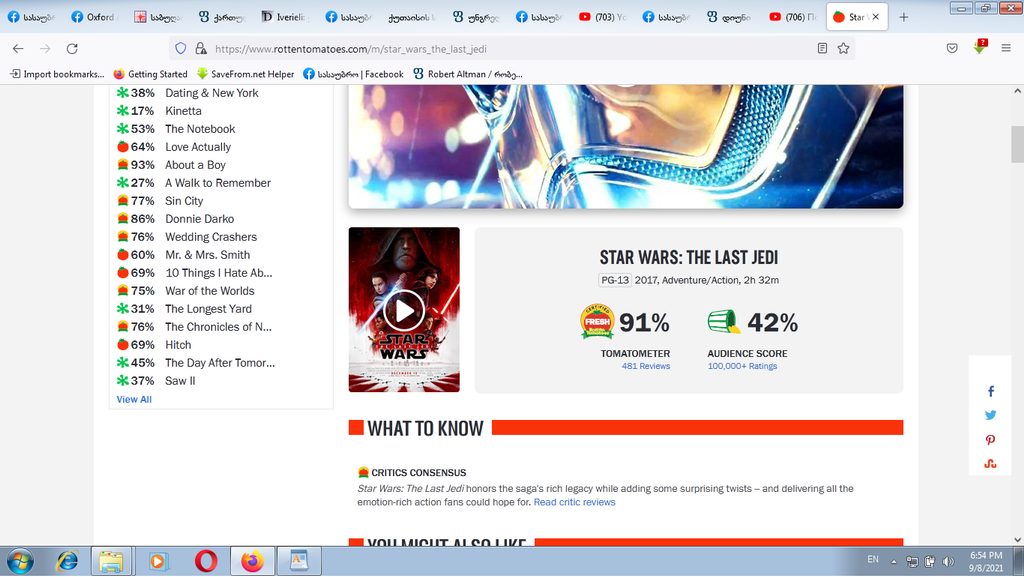Open the Sin City movie link
1024x577 pixels.
point(184,201)
